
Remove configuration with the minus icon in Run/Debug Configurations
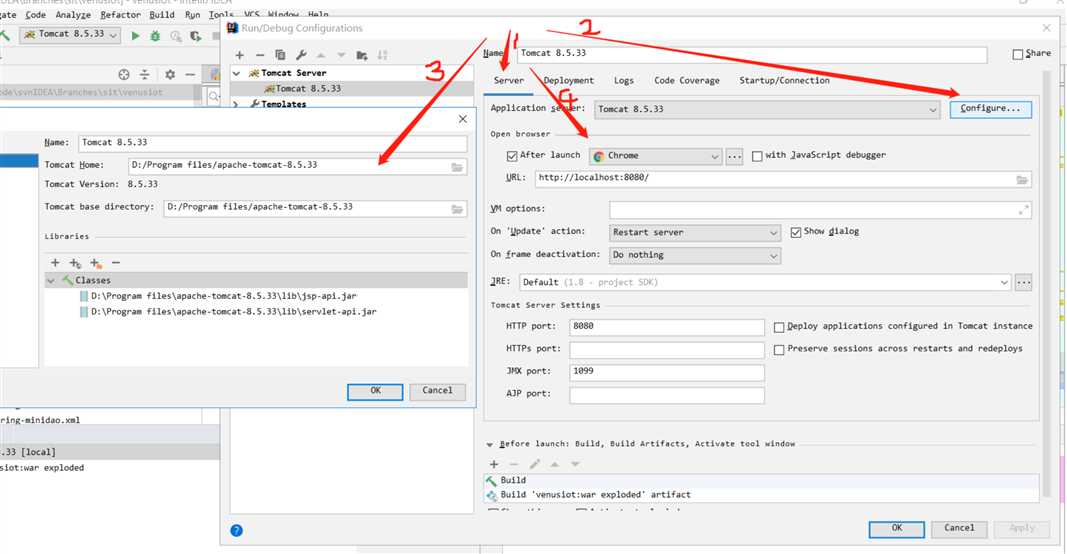[x=259, y=55]
